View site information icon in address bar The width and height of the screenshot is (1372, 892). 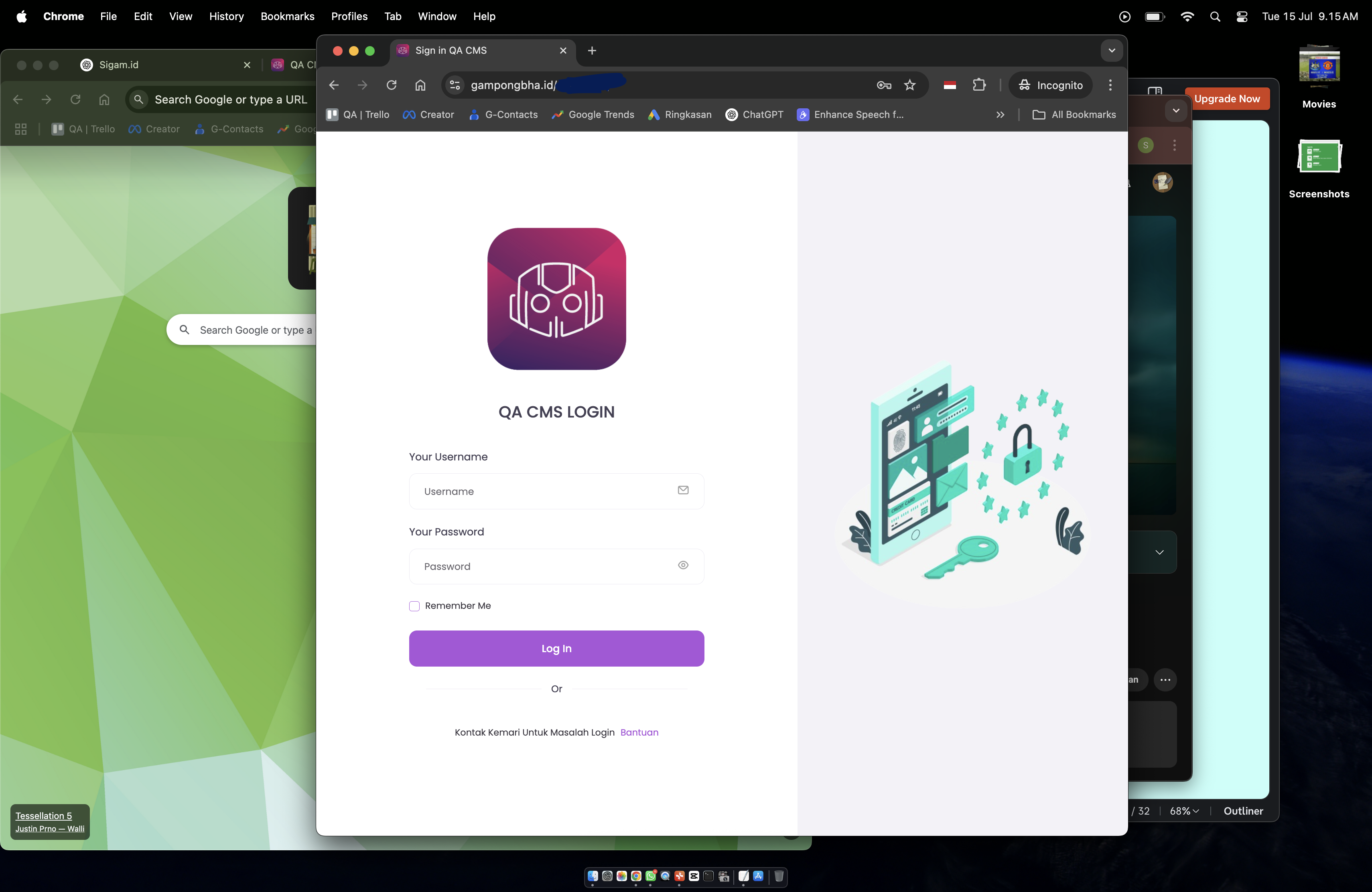455,85
